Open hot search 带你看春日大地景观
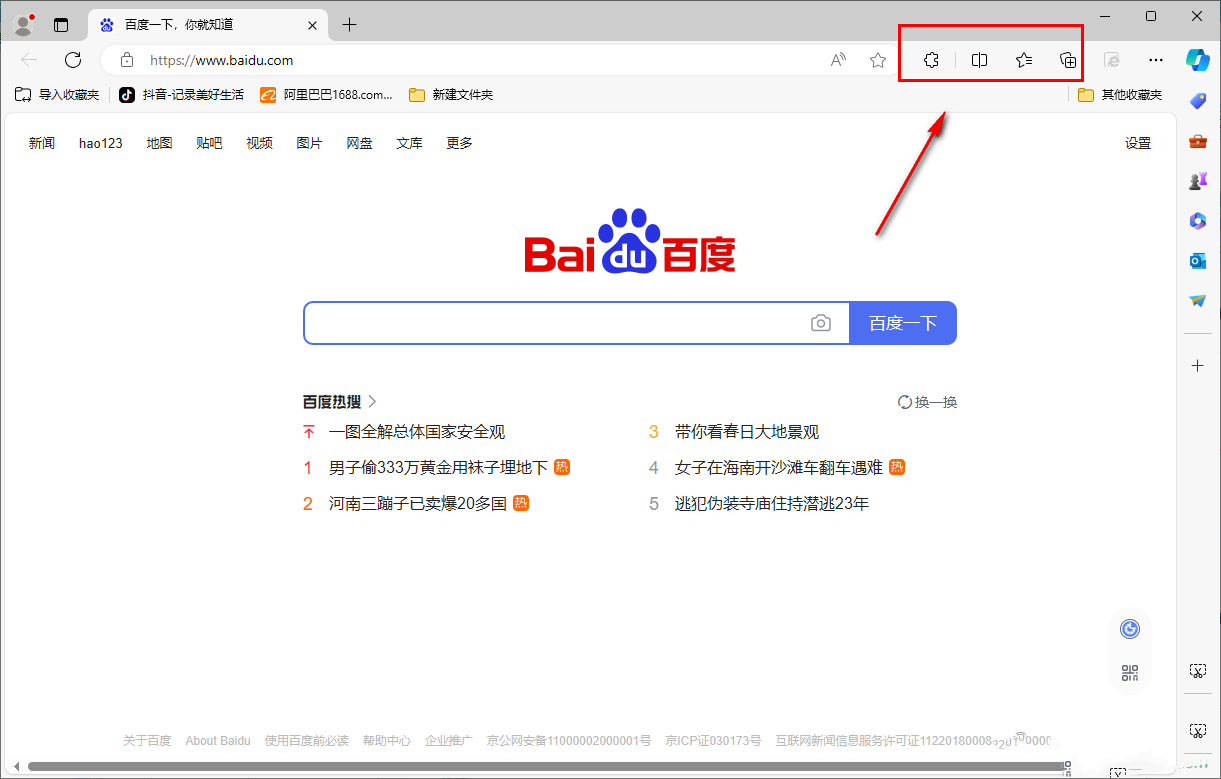Image resolution: width=1221 pixels, height=779 pixels. (747, 432)
